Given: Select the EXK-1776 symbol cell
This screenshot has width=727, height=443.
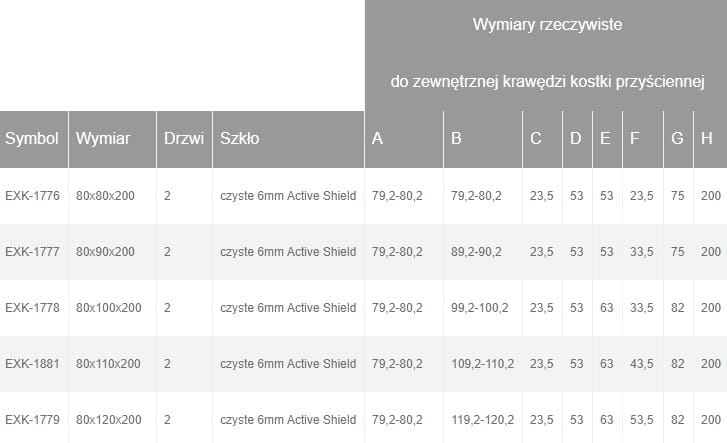Looking at the screenshot, I should point(31,196).
